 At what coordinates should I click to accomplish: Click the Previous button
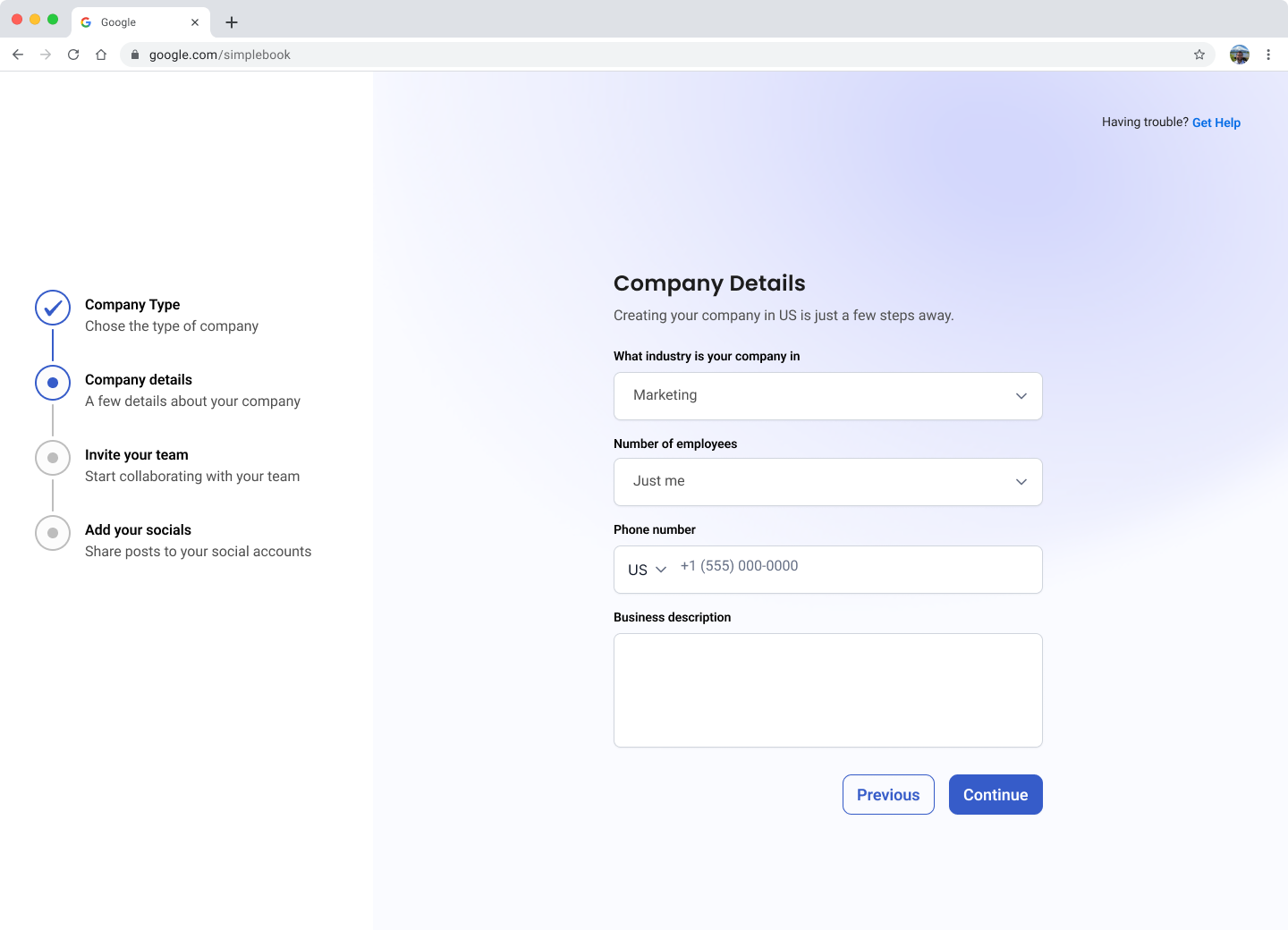point(888,795)
